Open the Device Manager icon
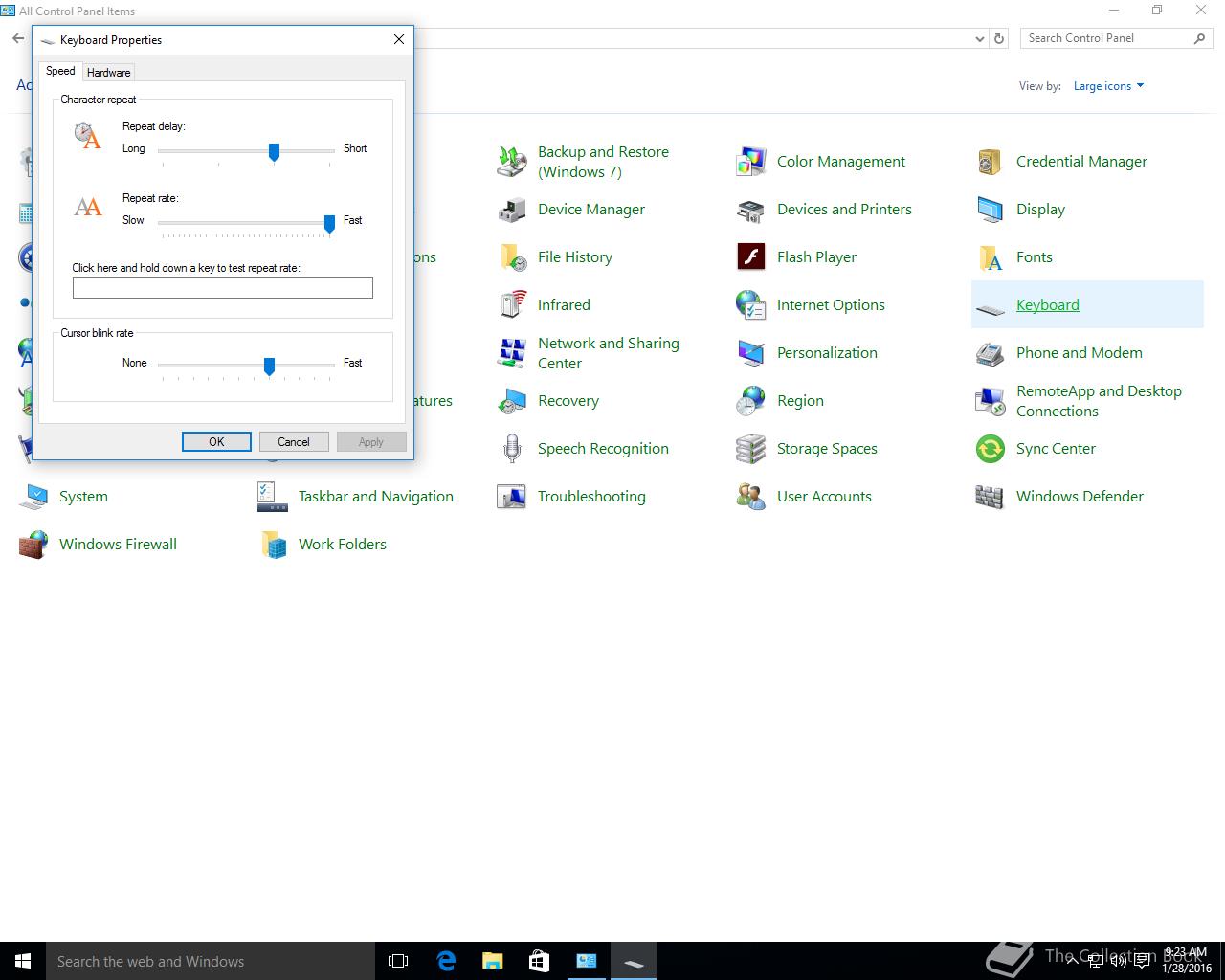Screen dimensions: 1225x980 512,210
